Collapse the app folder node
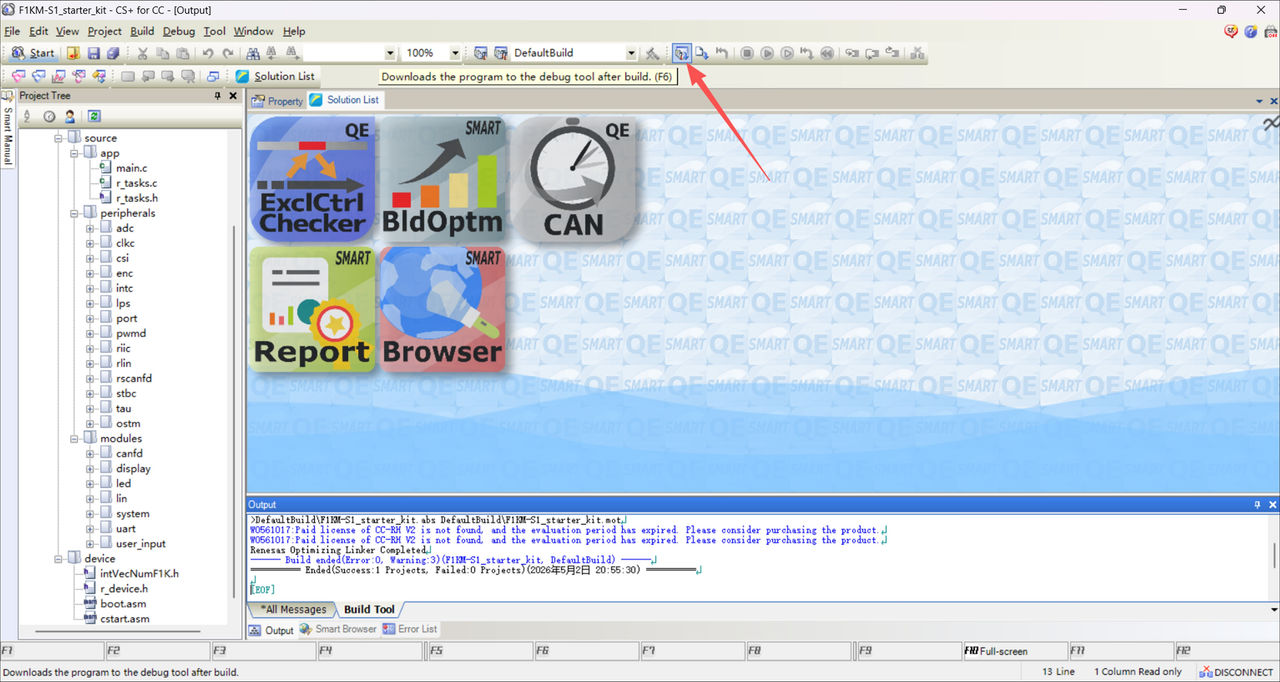Image resolution: width=1280 pixels, height=682 pixels. [x=74, y=153]
